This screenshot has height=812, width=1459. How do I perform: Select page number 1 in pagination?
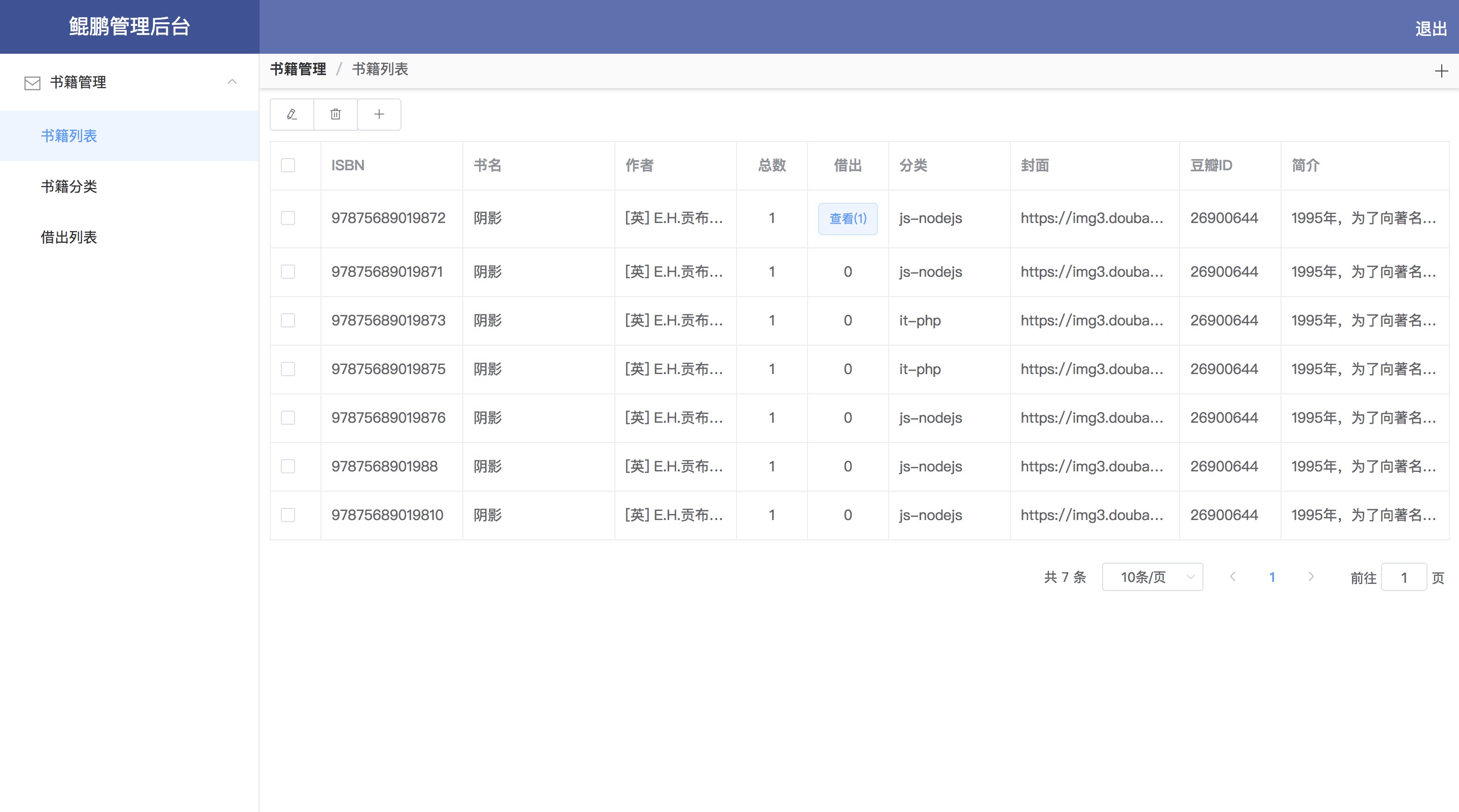(x=1272, y=577)
